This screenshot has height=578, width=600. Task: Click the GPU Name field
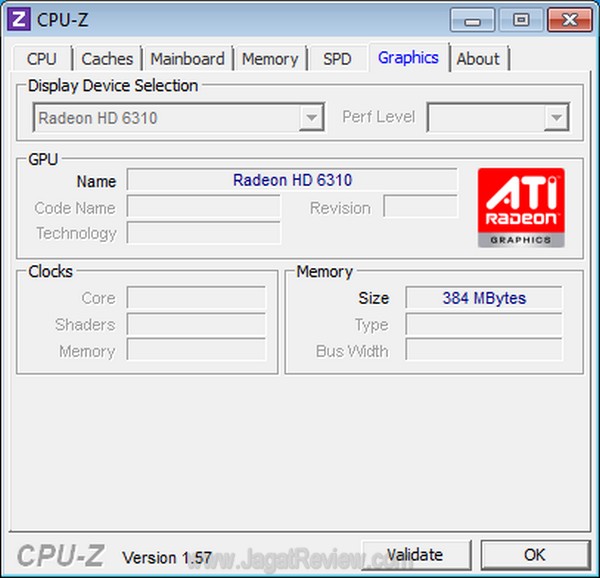(292, 180)
